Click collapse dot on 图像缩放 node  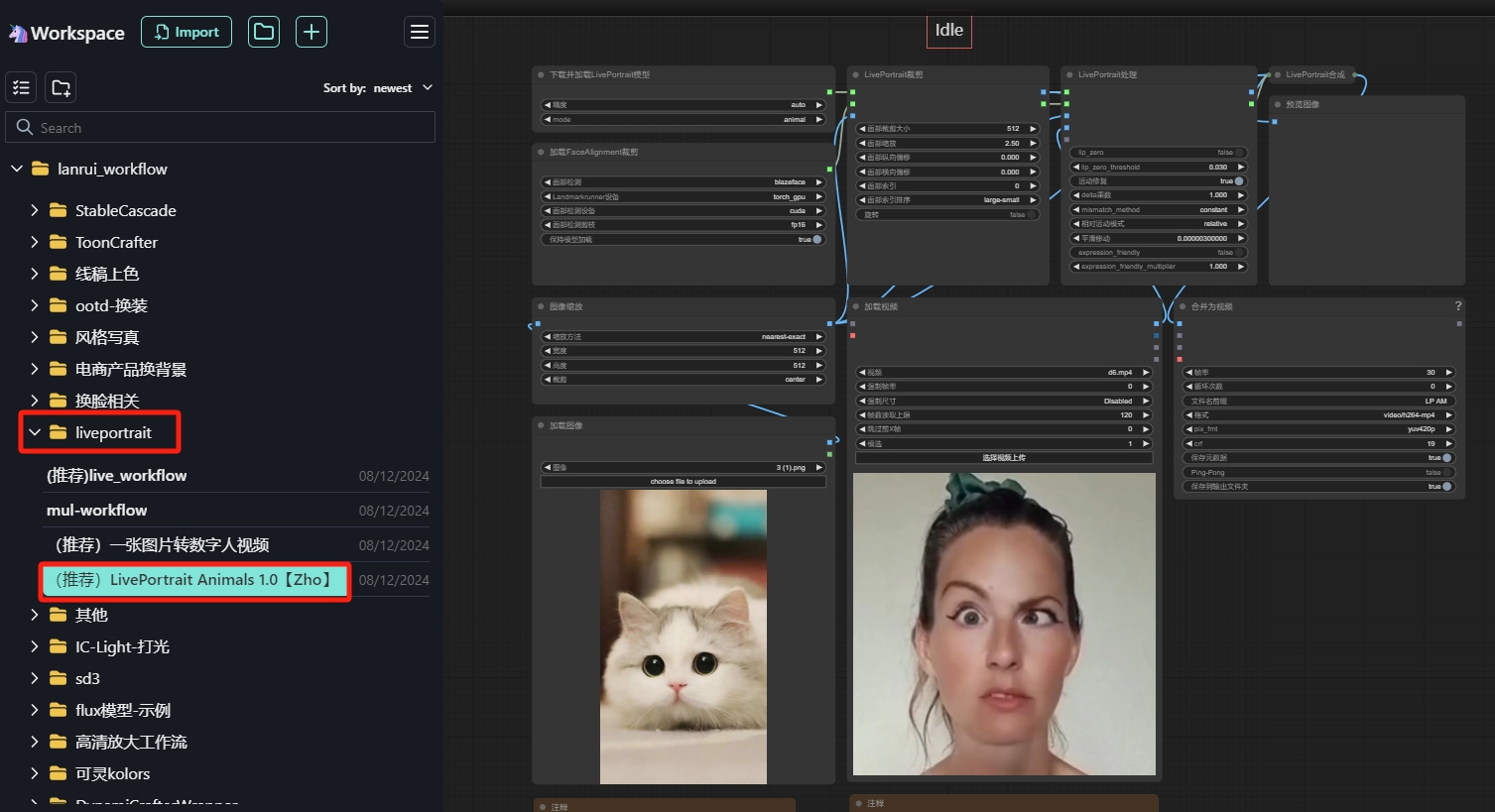pos(541,306)
